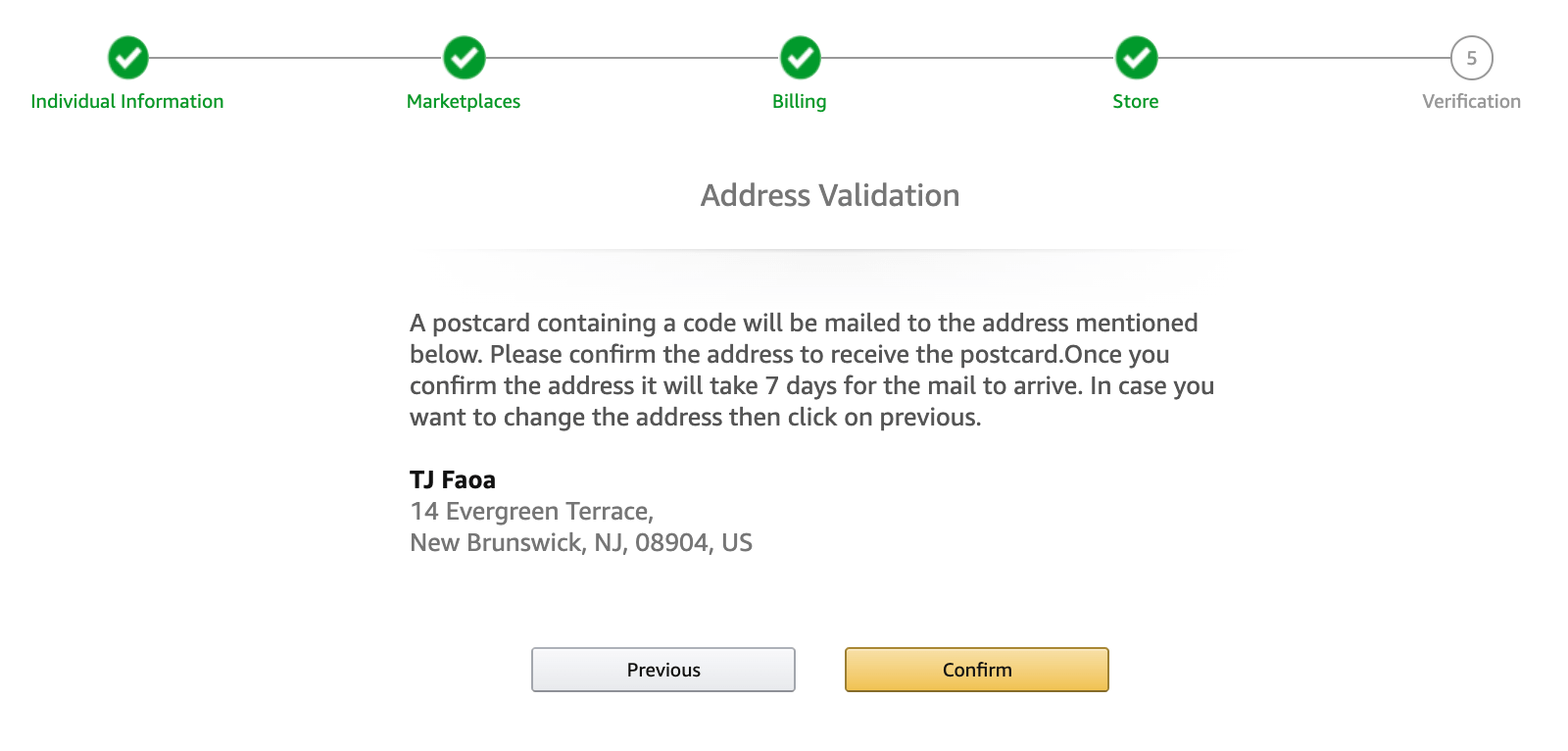Click the Store step checkmark icon

pos(1137,58)
